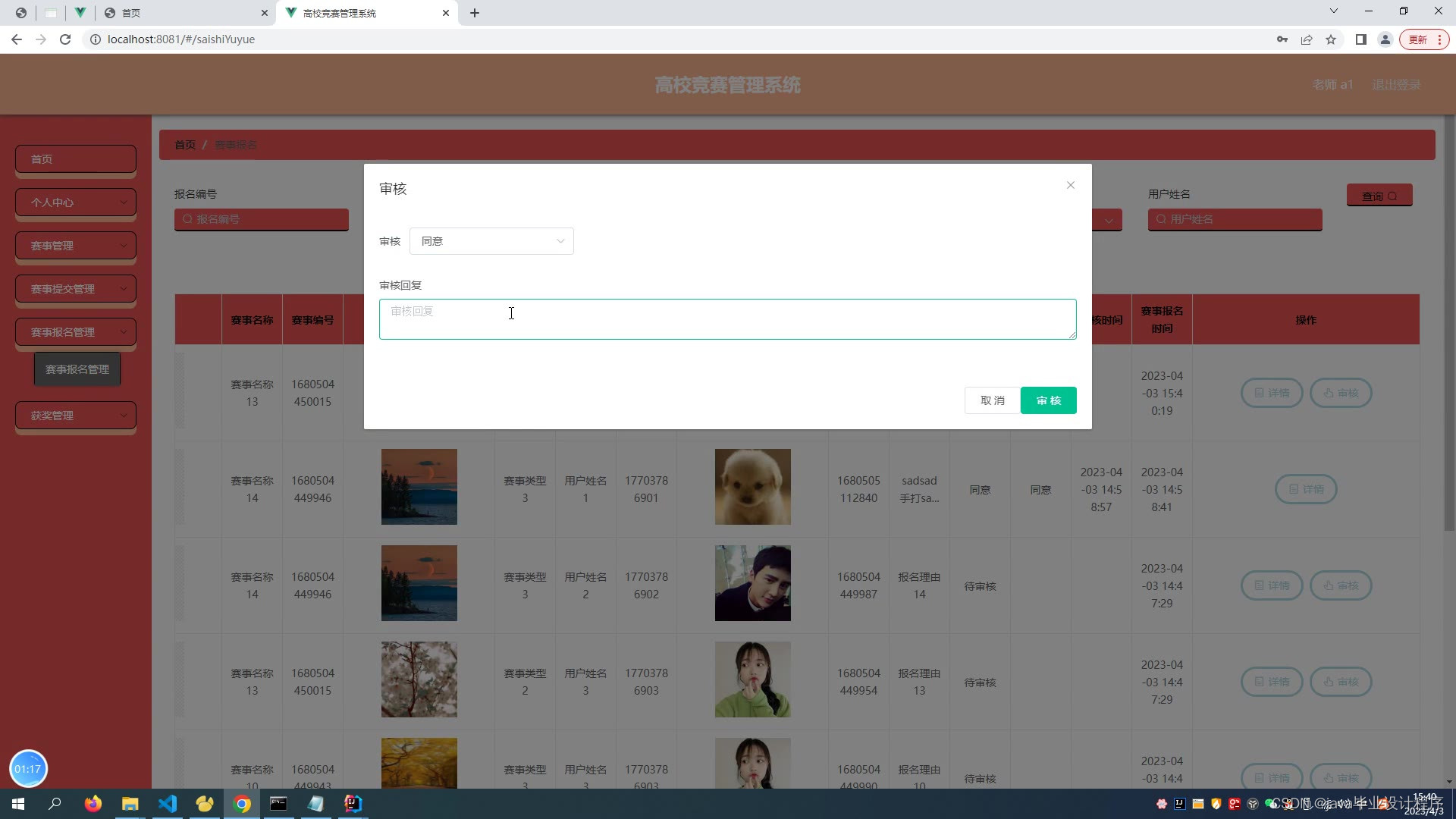Expand the 赛事管理 sidebar menu
This screenshot has height=819, width=1456.
click(76, 246)
